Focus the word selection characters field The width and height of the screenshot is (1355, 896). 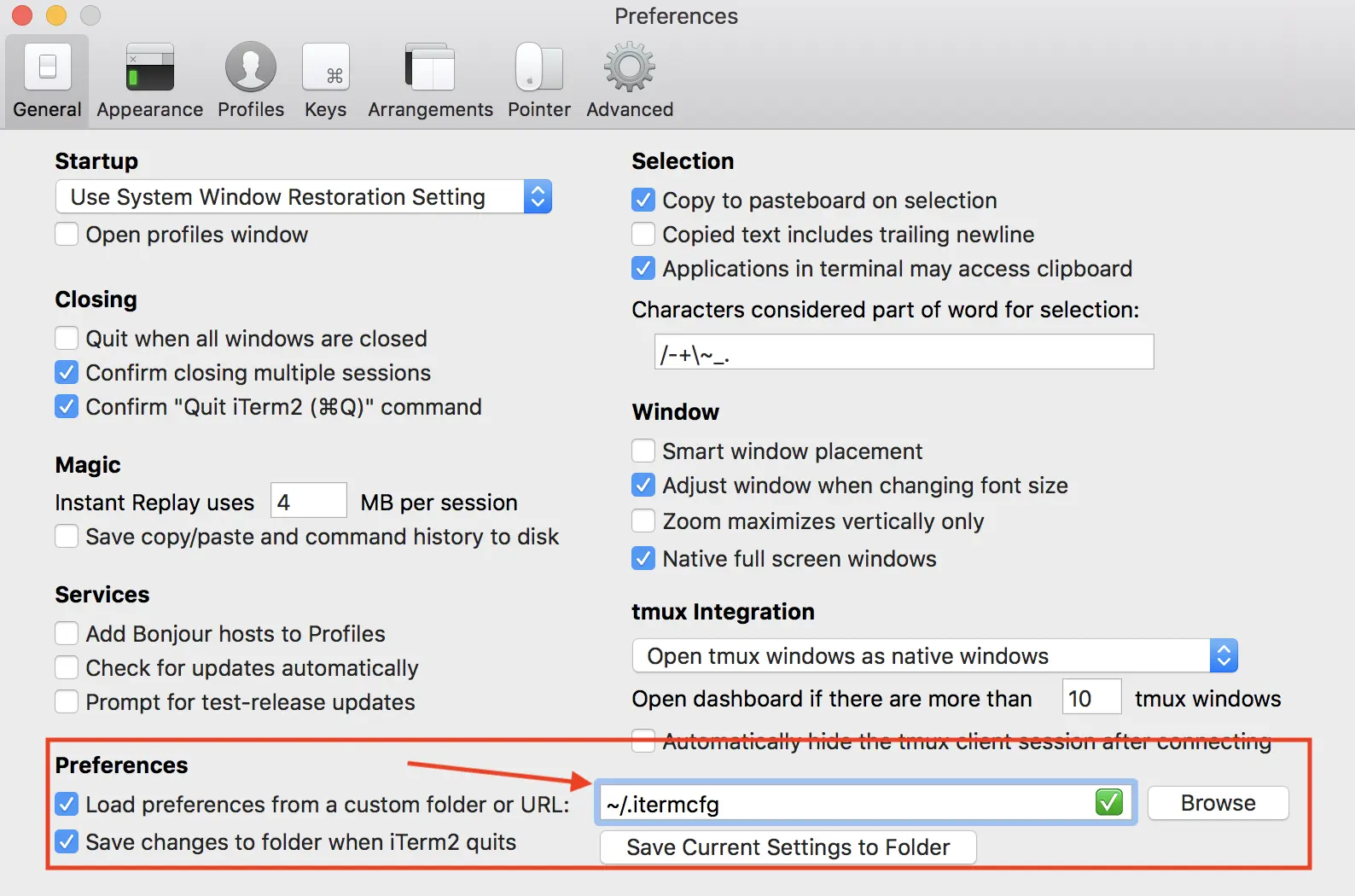[x=904, y=352]
